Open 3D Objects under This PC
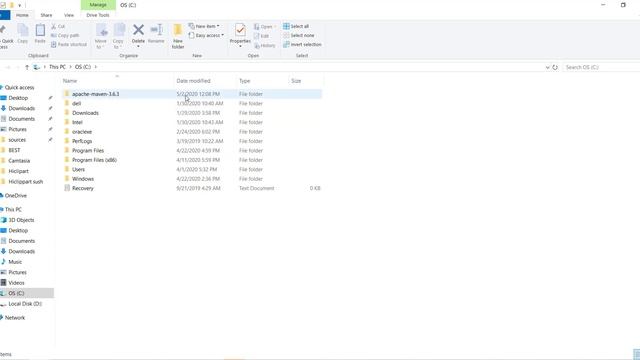The image size is (640, 360). click(21, 220)
